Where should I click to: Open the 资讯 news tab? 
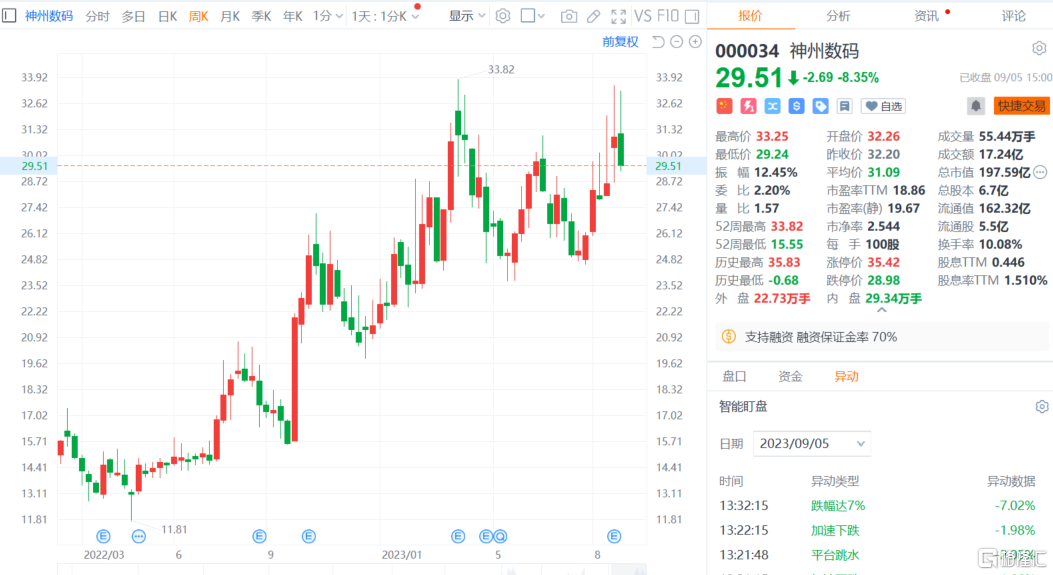(926, 15)
